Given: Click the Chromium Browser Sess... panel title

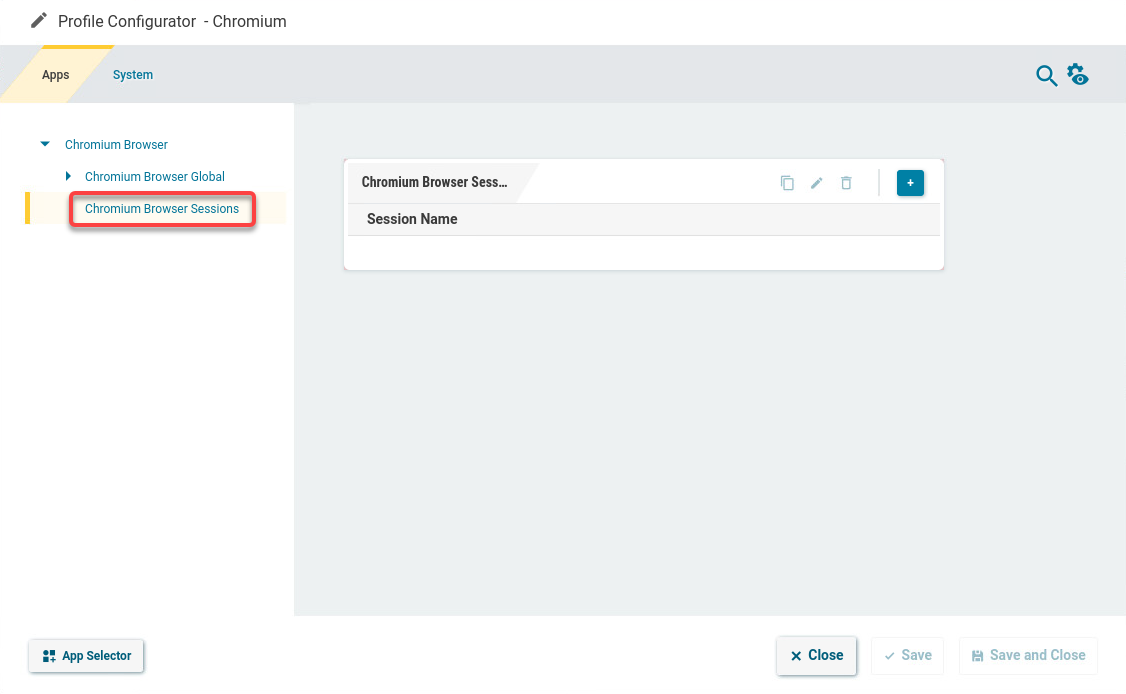Looking at the screenshot, I should (434, 183).
